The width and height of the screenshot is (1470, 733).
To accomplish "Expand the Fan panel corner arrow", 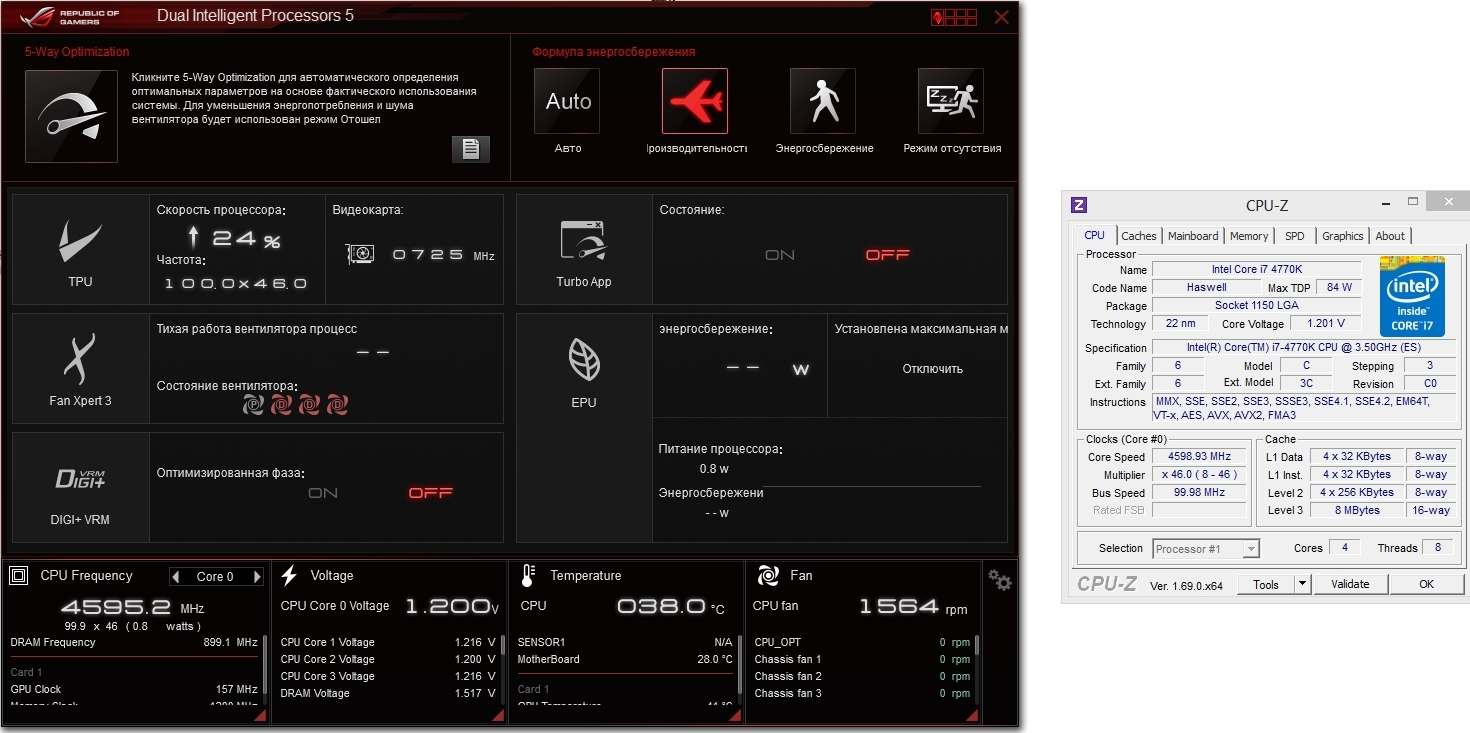I will (x=973, y=715).
